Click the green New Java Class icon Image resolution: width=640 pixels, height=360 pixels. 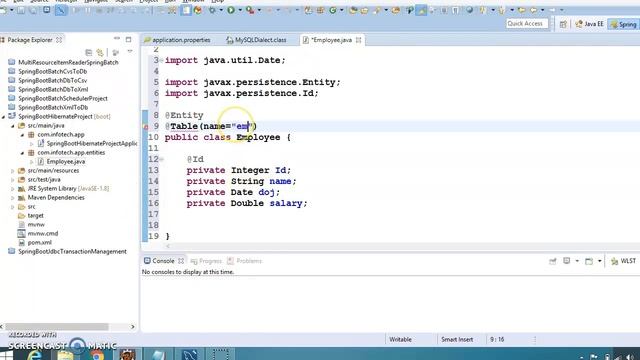tap(333, 10)
